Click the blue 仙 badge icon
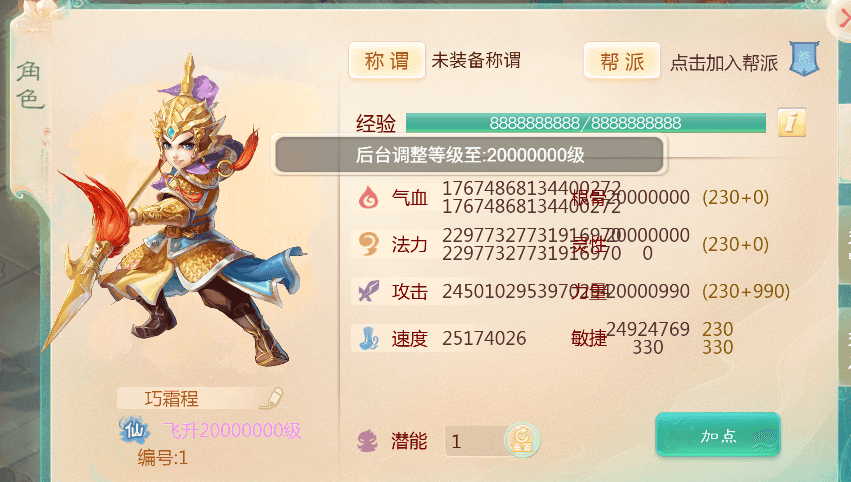 [x=134, y=430]
